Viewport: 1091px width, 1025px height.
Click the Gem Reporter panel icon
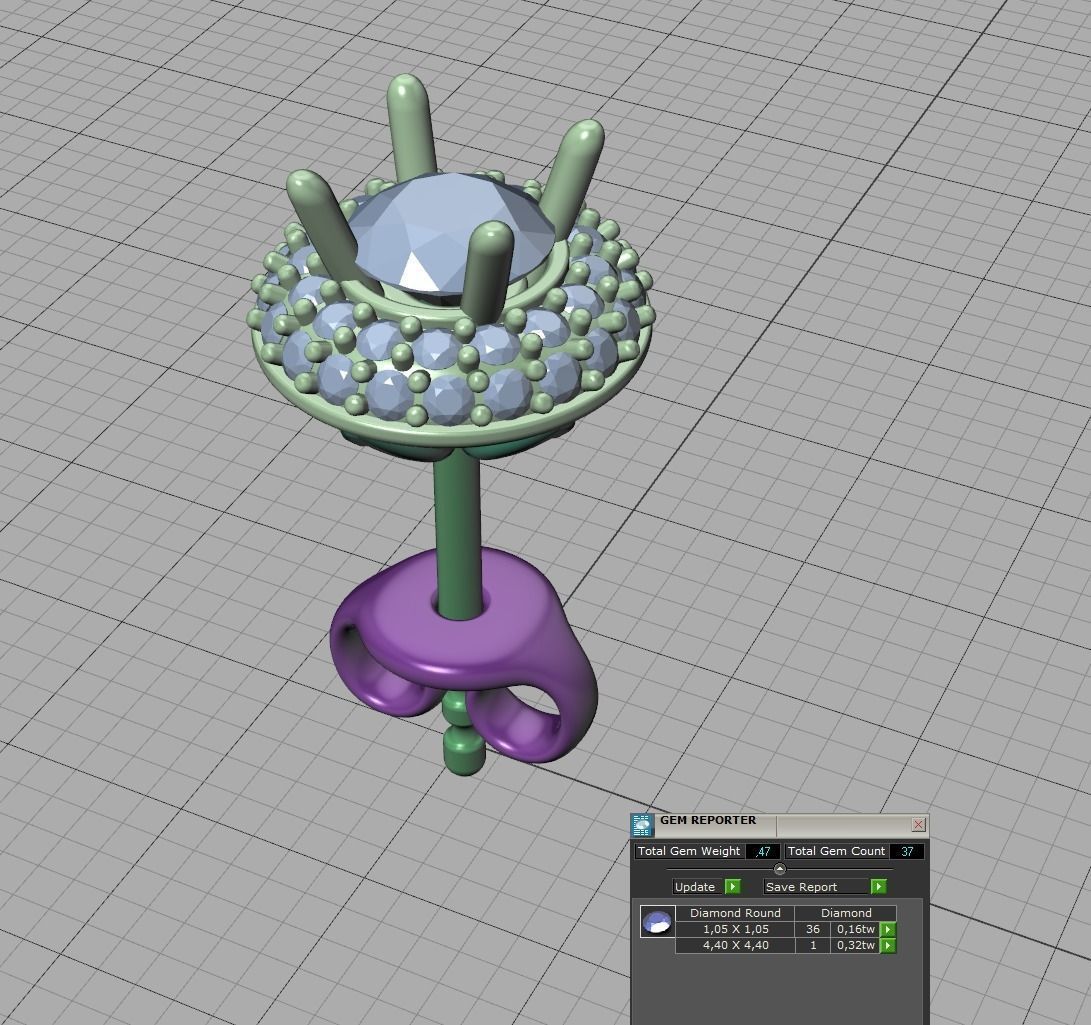[642, 825]
